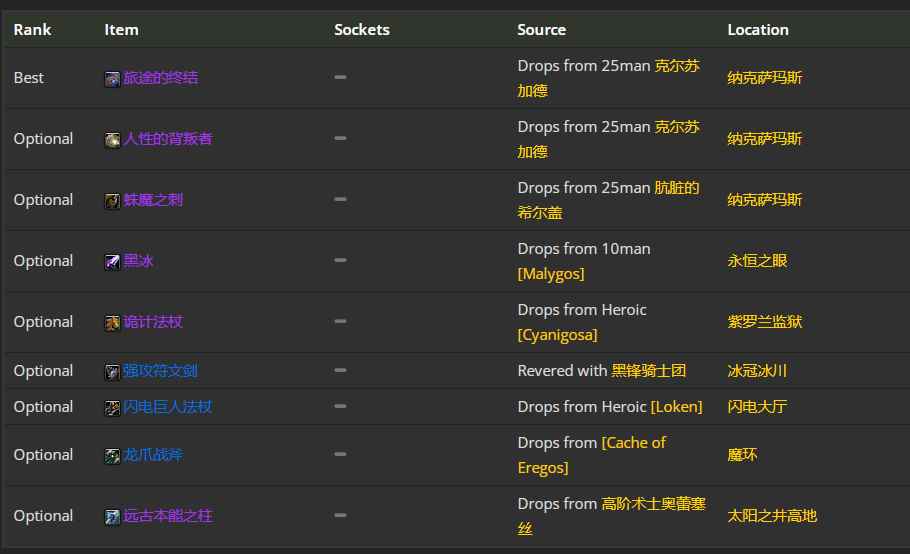
Task: Click the Rank column header
Action: point(32,30)
